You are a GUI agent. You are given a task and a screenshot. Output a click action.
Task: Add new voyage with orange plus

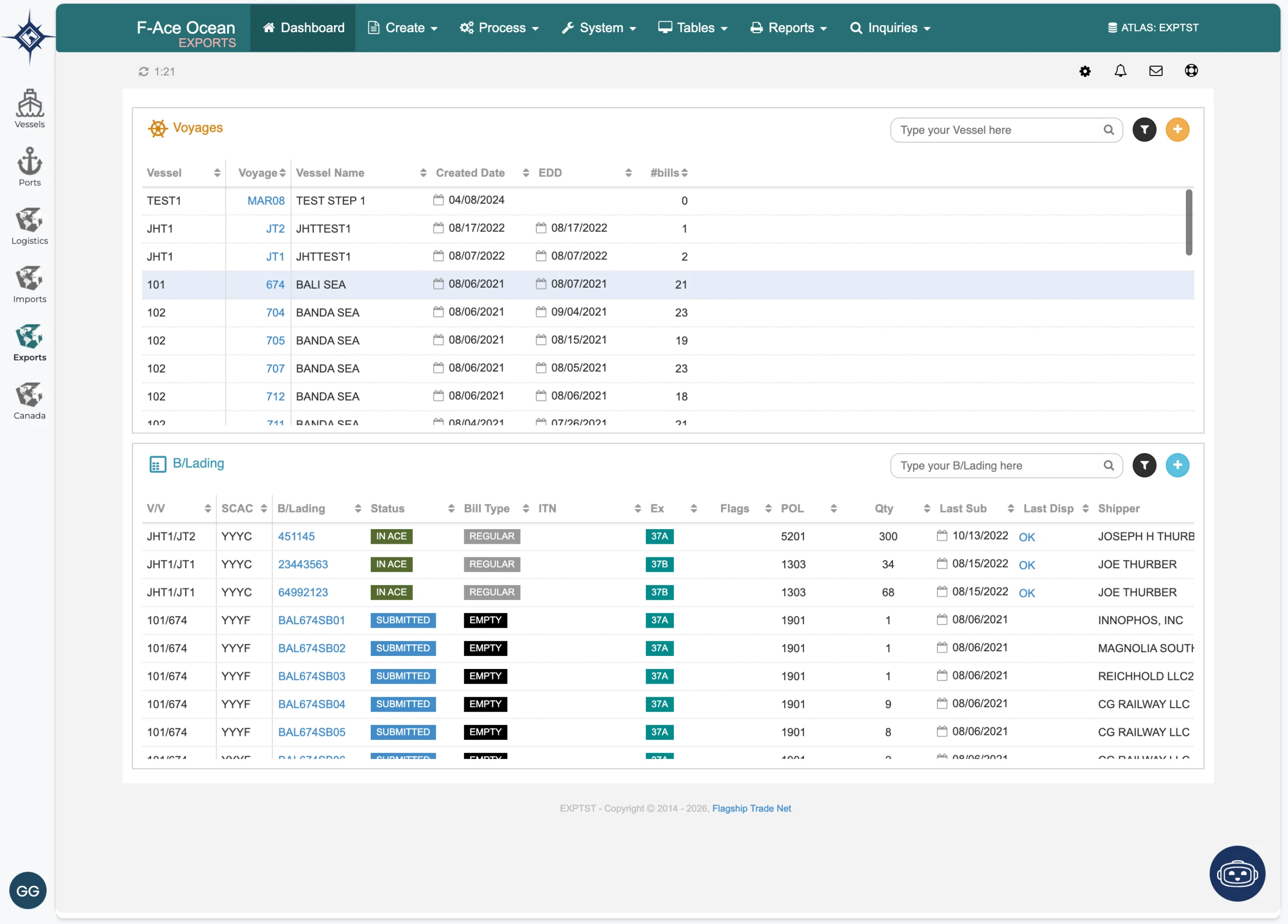(x=1177, y=130)
